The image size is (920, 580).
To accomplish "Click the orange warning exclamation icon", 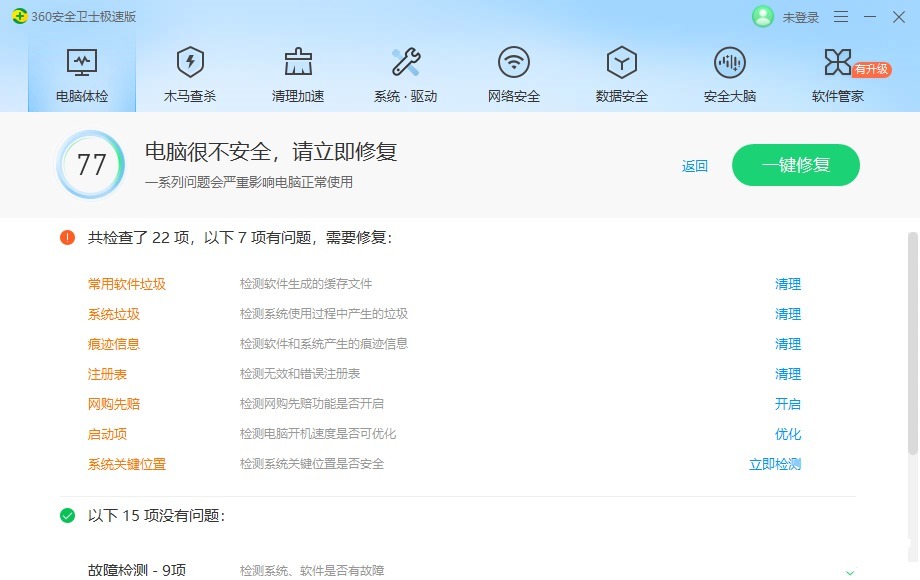I will (67, 238).
